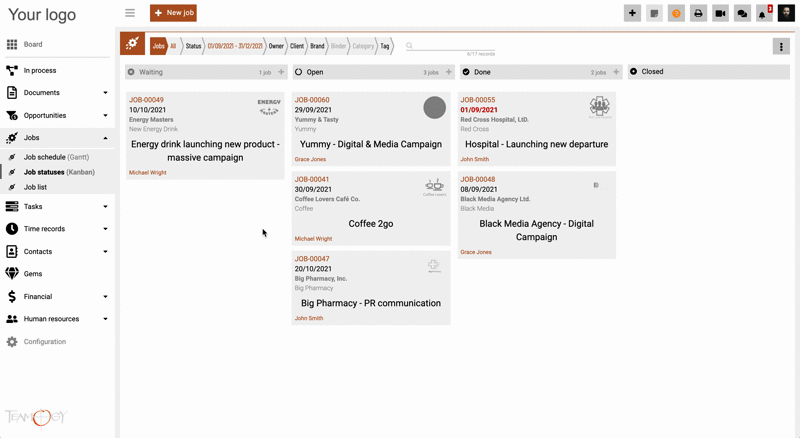Click the Big Pharmacy cross logo
This screenshot has width=800, height=438.
434,266
